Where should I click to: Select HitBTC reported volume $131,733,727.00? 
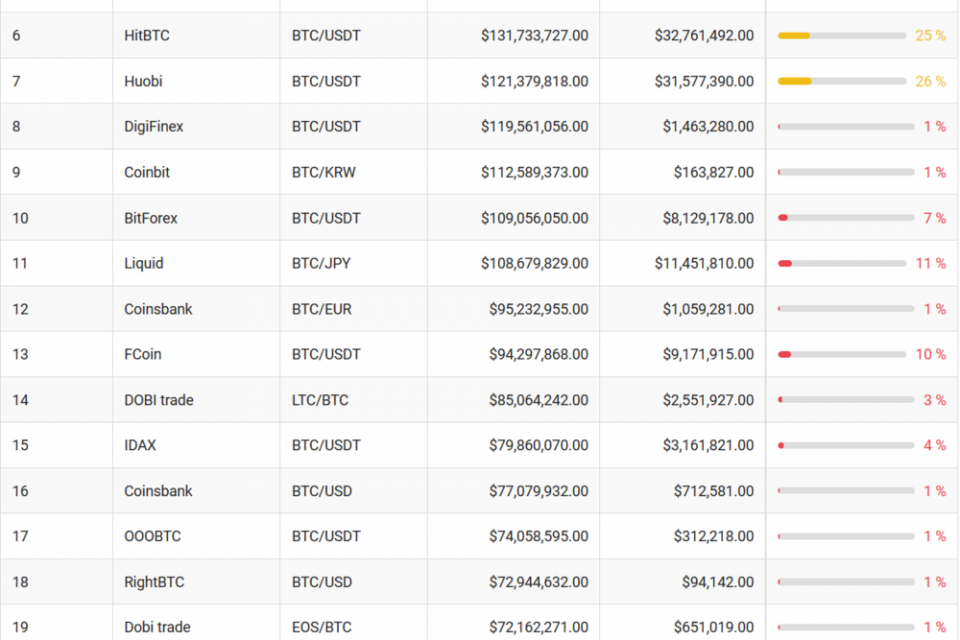[534, 36]
